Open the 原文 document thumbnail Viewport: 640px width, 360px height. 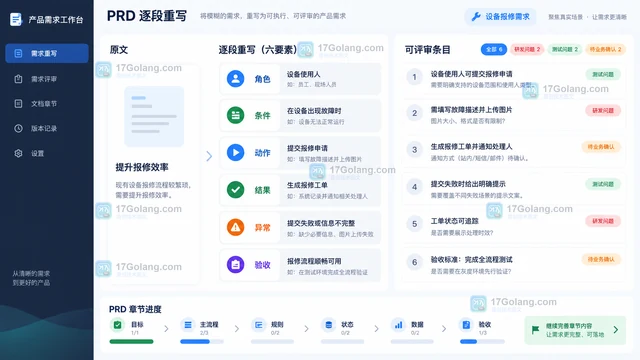(x=154, y=116)
